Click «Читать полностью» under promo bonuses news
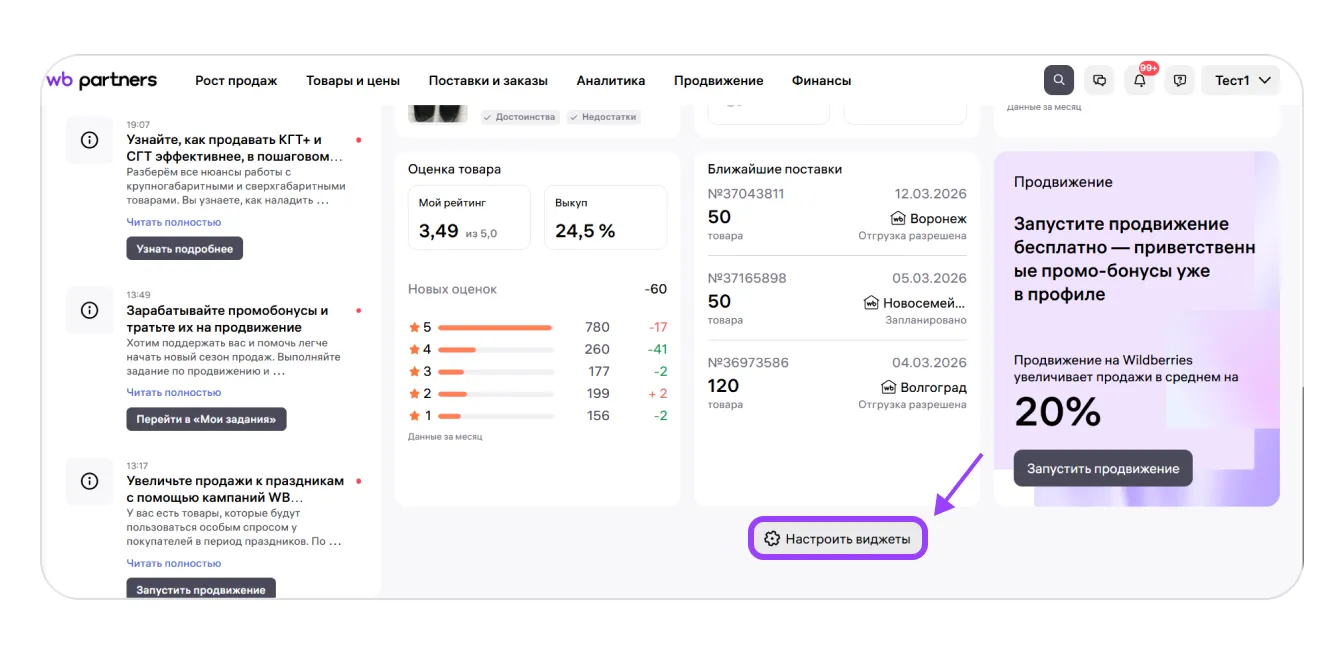Viewport: 1344px width, 654px height. (174, 393)
